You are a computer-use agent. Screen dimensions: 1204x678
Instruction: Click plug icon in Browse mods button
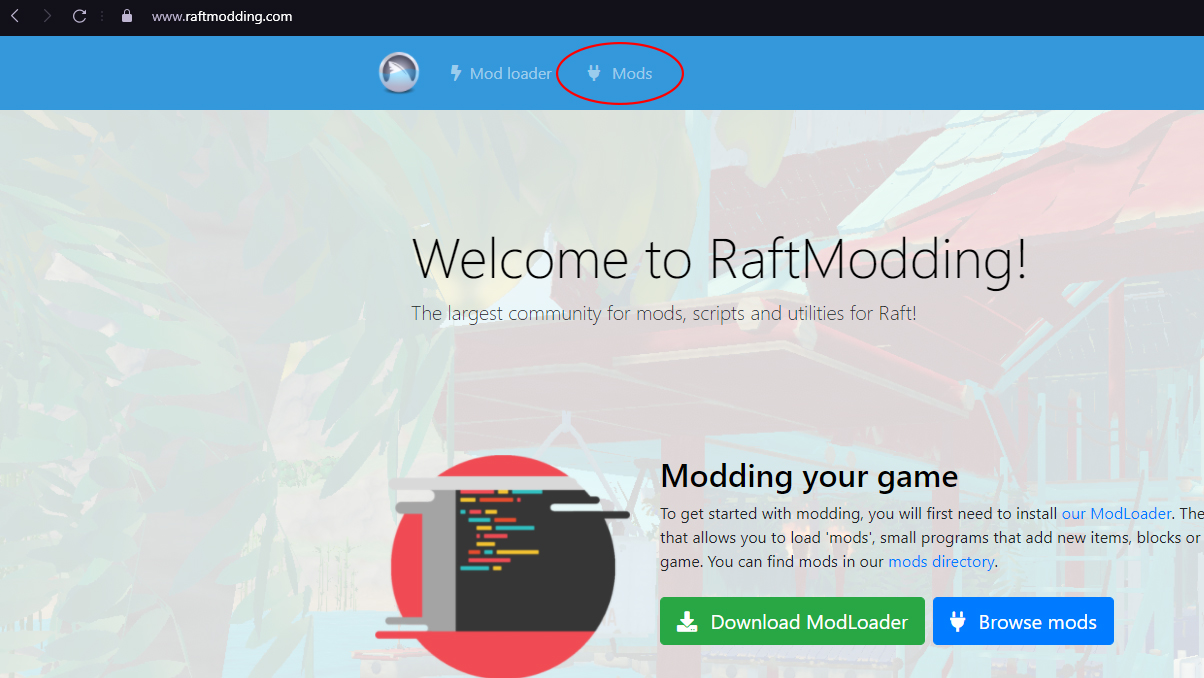[957, 622]
